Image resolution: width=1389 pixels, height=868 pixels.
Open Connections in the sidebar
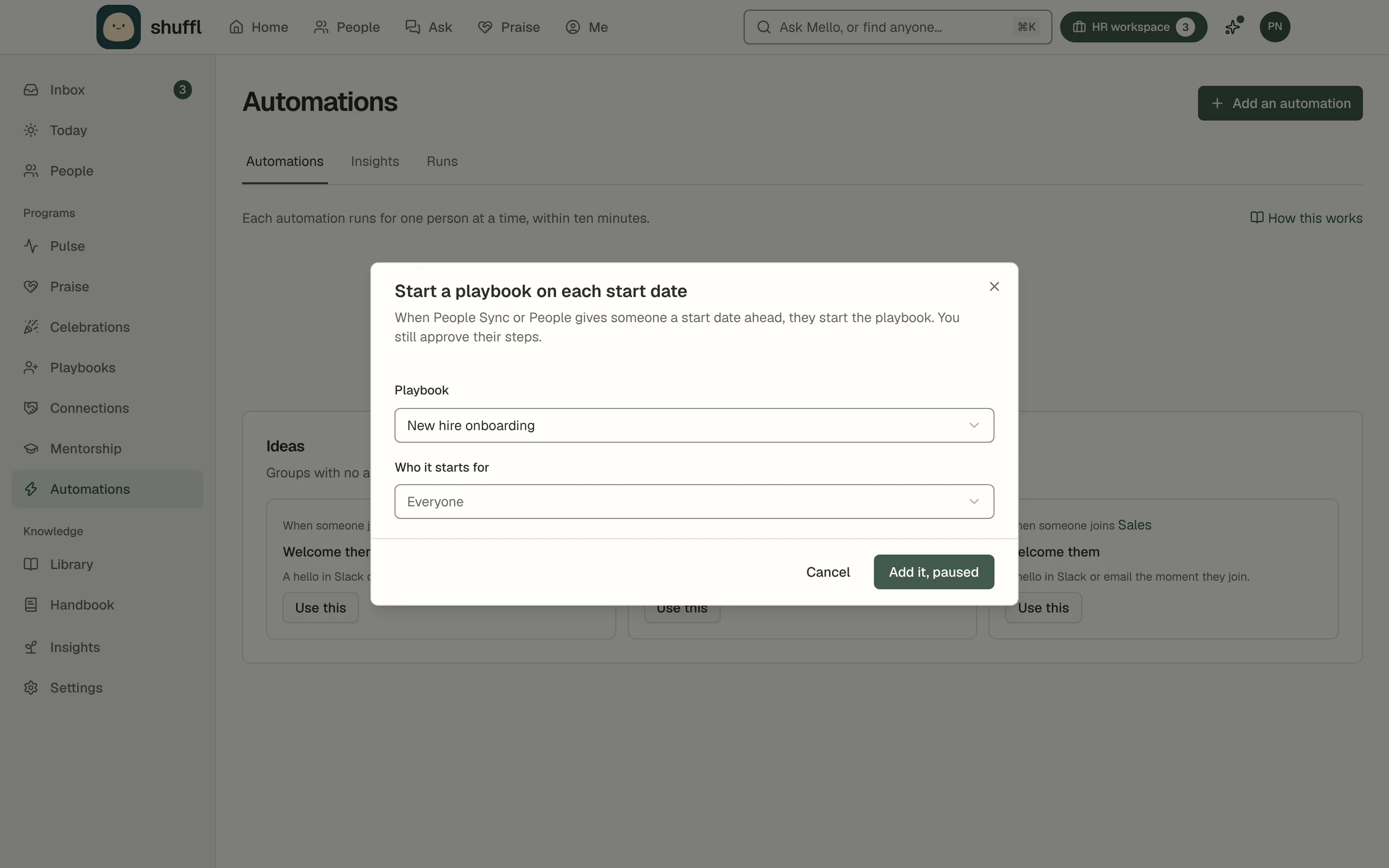(108, 408)
